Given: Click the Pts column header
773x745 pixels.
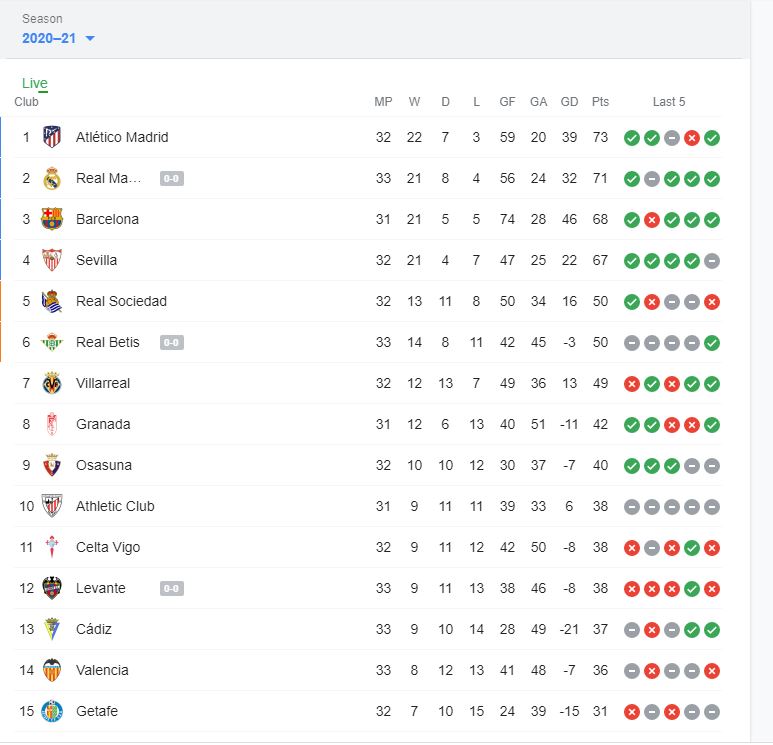Looking at the screenshot, I should [x=600, y=102].
